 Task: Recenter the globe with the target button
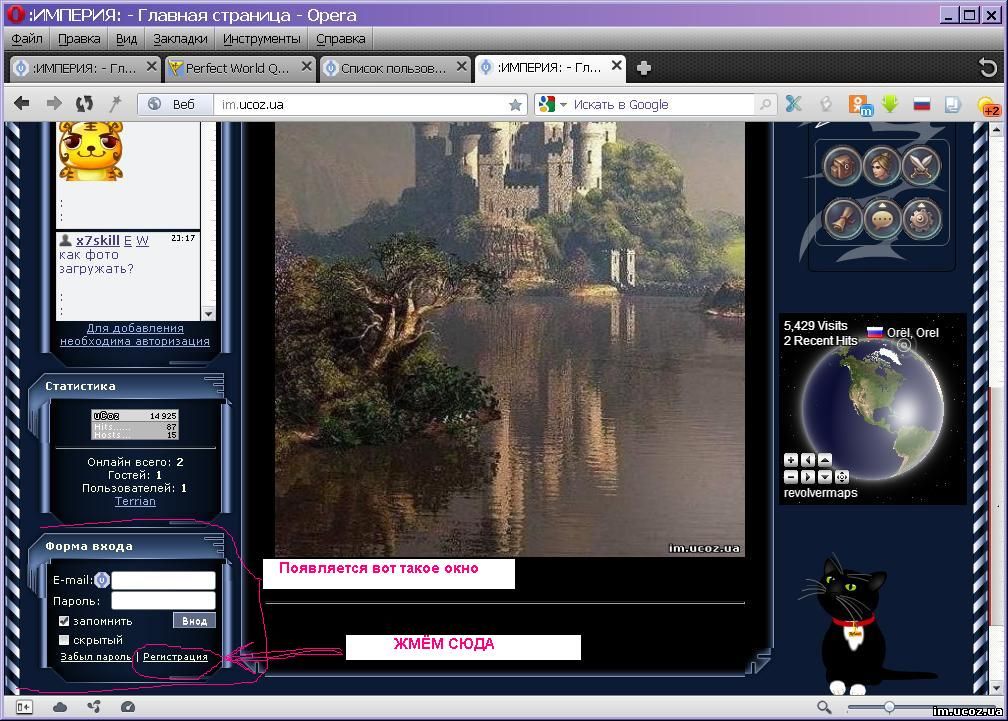(x=842, y=477)
